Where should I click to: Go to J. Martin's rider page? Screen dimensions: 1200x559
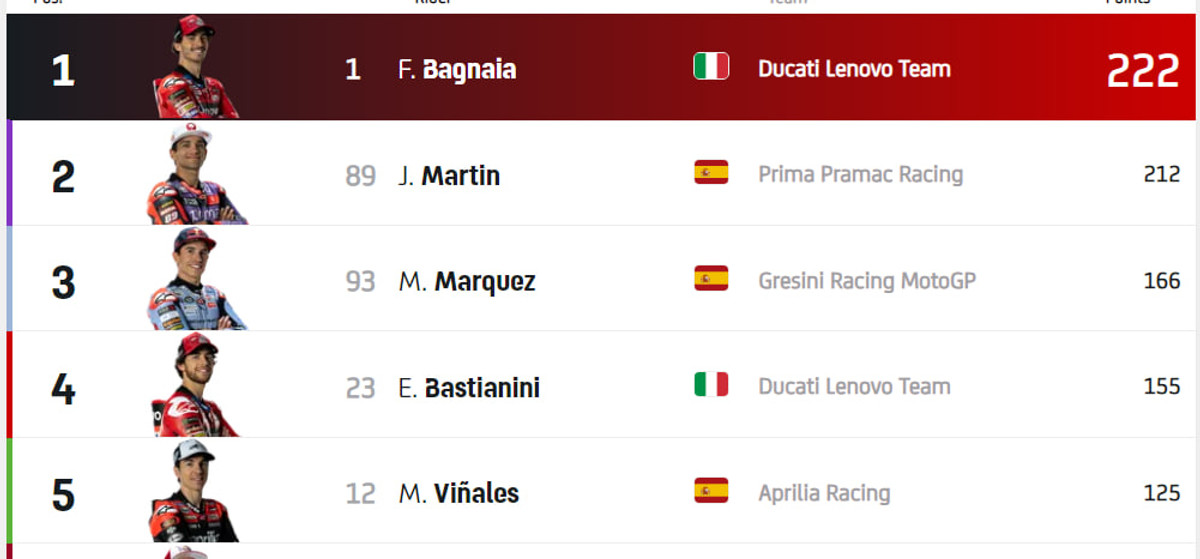(x=449, y=176)
